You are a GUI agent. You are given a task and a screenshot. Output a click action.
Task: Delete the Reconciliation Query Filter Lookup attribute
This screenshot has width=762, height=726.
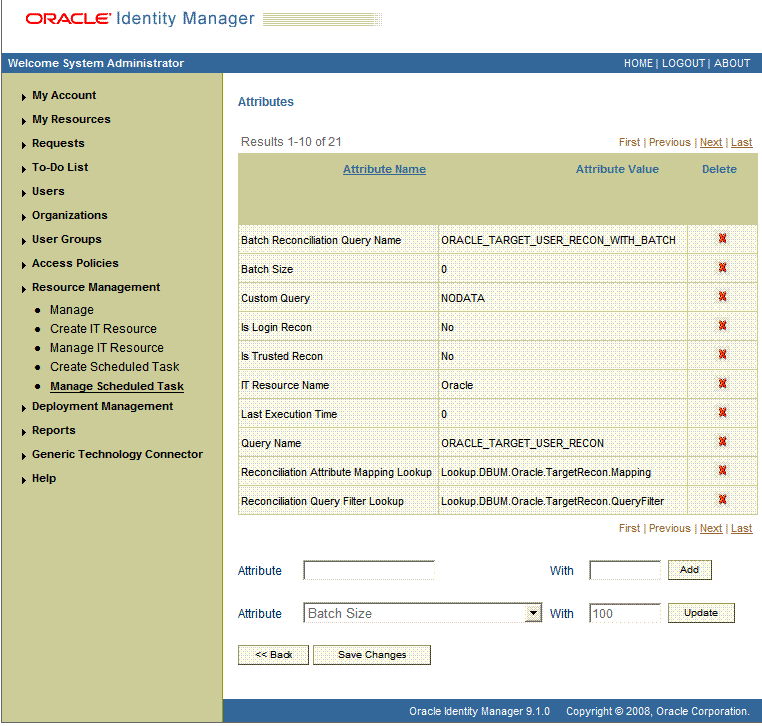coord(722,500)
